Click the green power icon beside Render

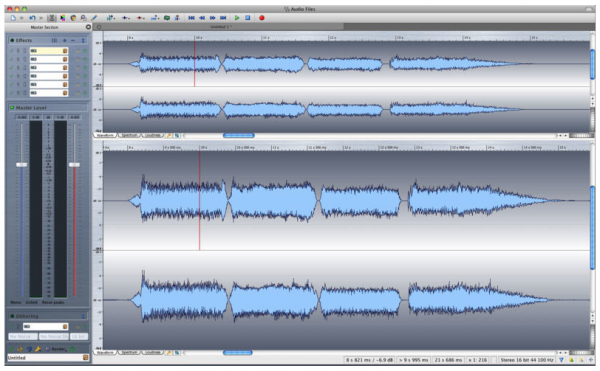click(x=72, y=349)
